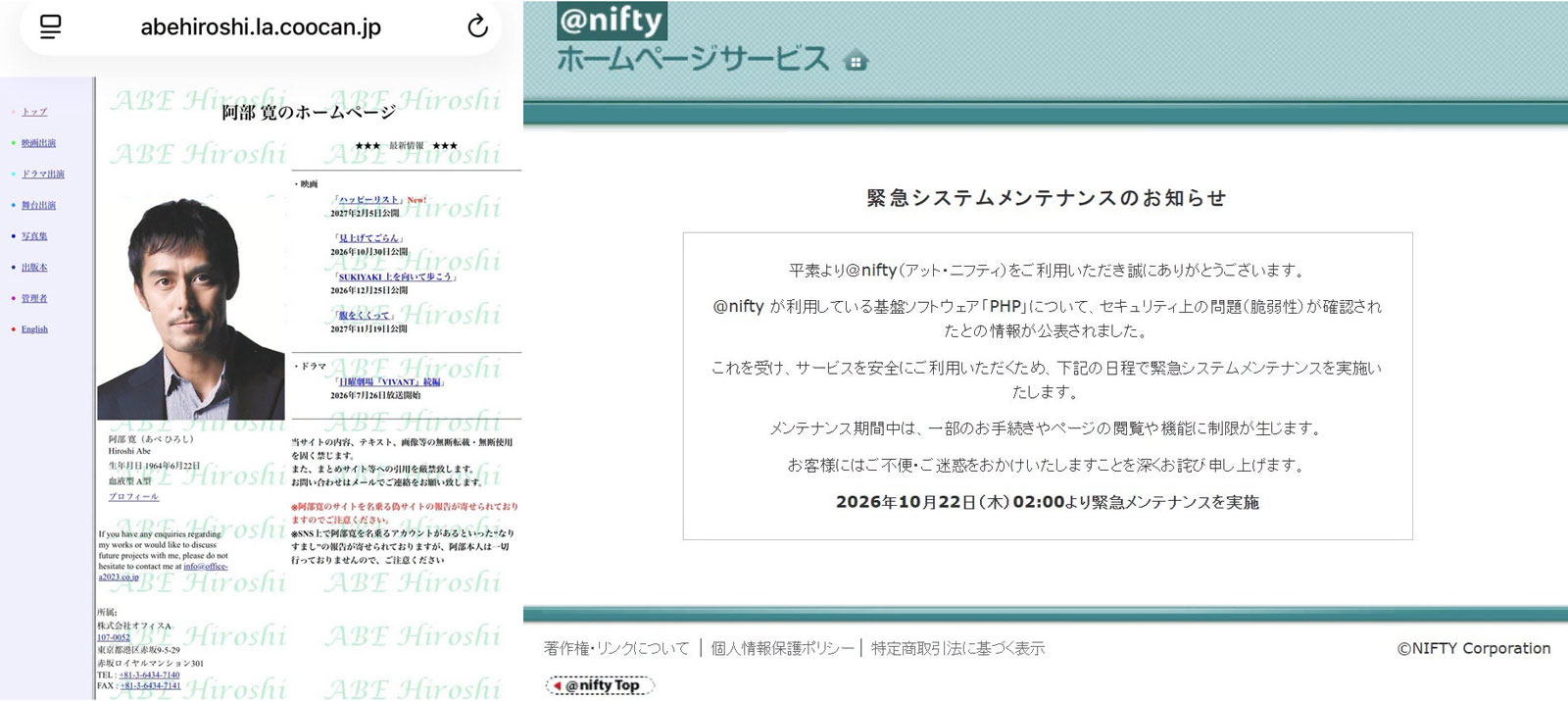This screenshot has width=1568, height=701.
Task: Open 著作権・リンクについて footer link
Action: tap(616, 648)
